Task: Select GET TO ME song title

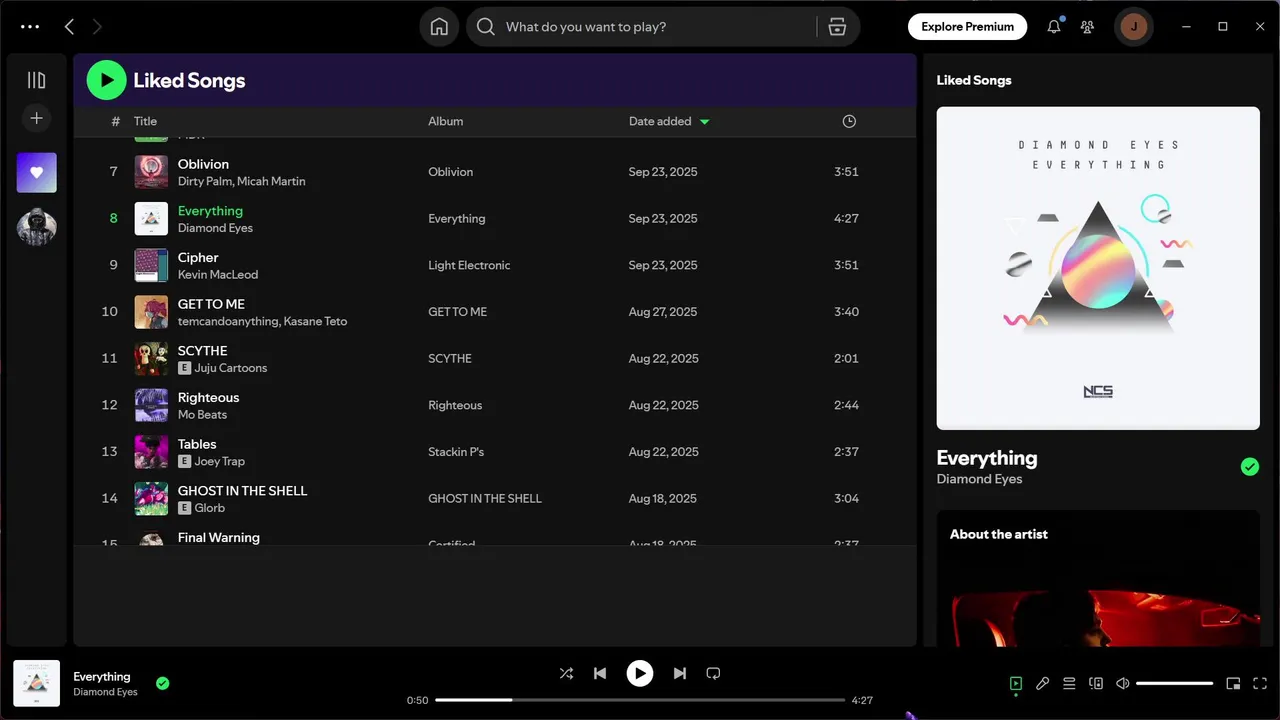Action: pos(211,304)
